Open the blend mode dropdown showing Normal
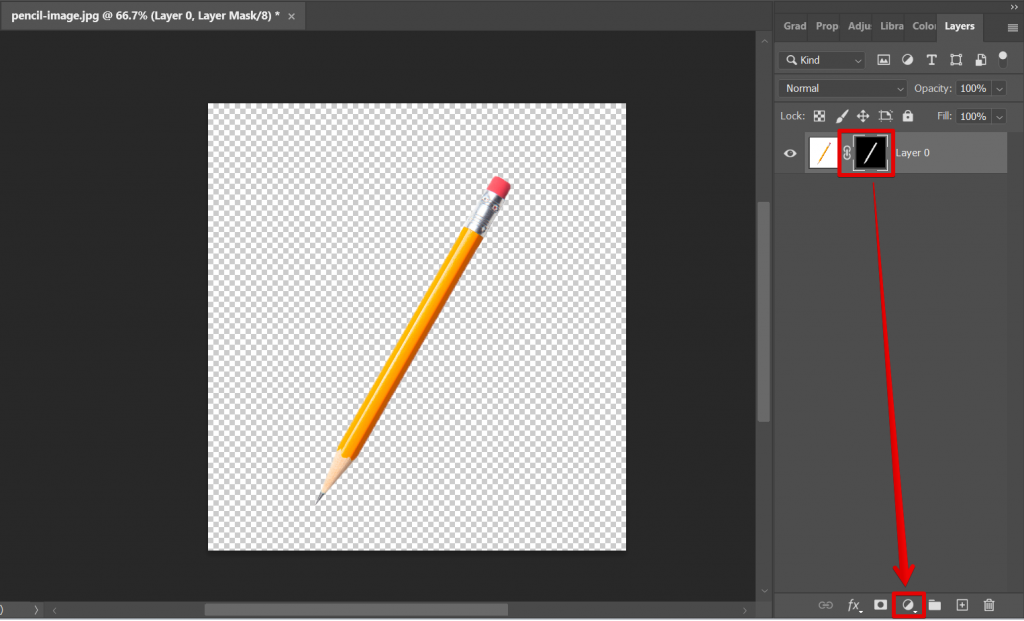This screenshot has width=1024, height=621. (x=841, y=88)
